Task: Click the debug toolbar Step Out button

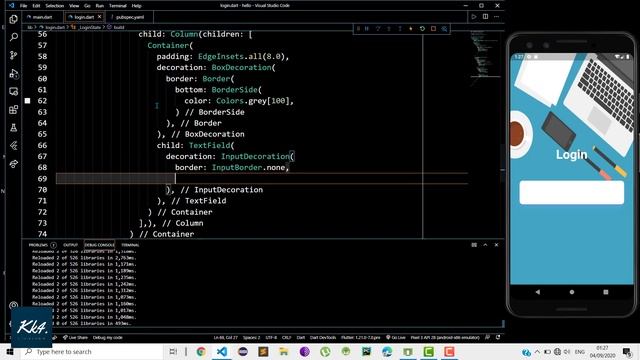Action: tap(400, 29)
